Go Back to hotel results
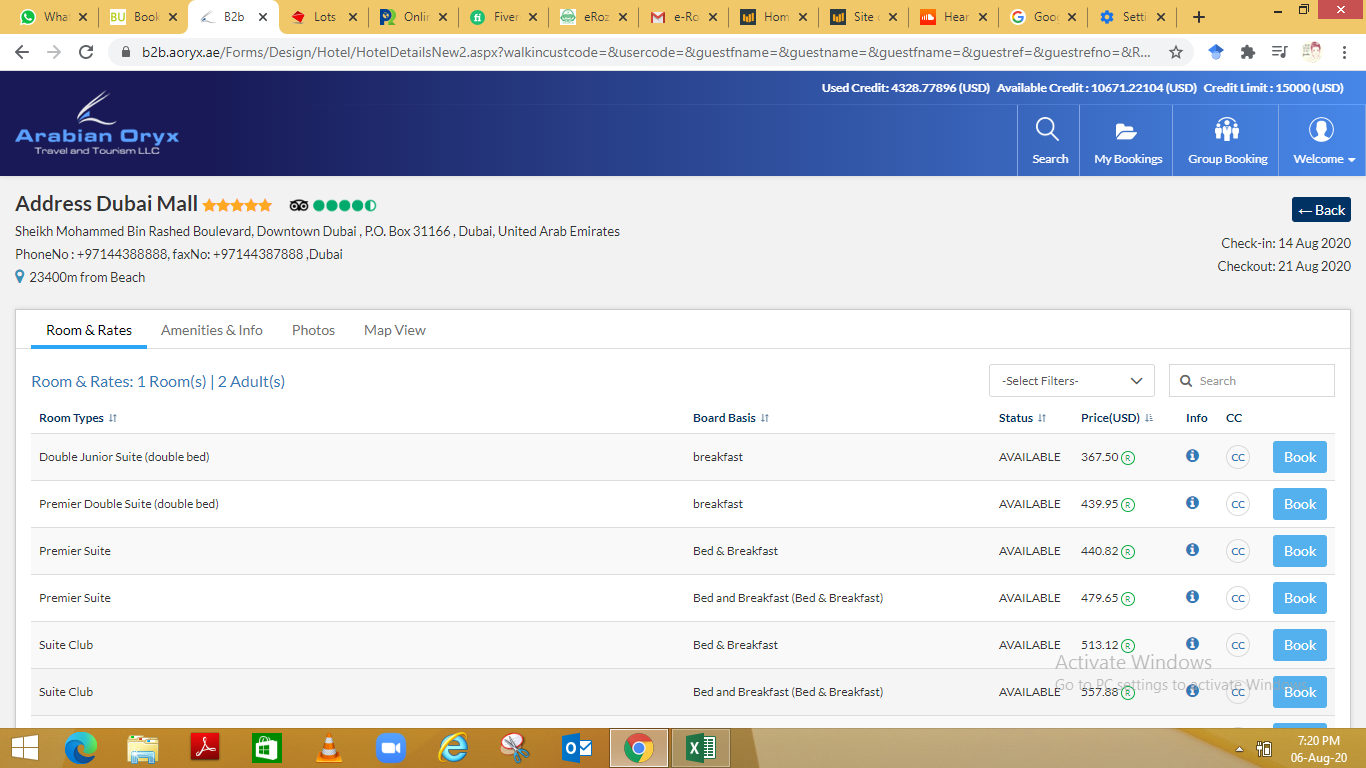The width and height of the screenshot is (1366, 768). [x=1321, y=210]
